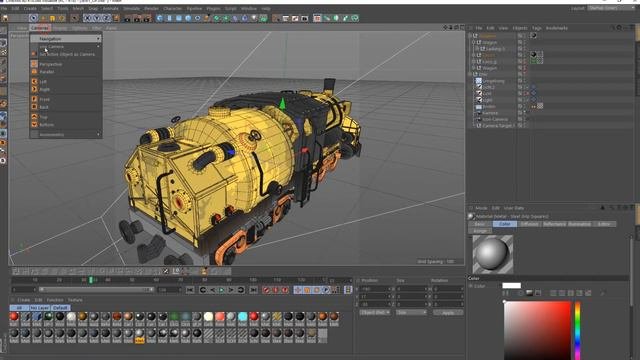Open the Size mode dropdown in coordinates
The image size is (640, 360).
pos(411,312)
